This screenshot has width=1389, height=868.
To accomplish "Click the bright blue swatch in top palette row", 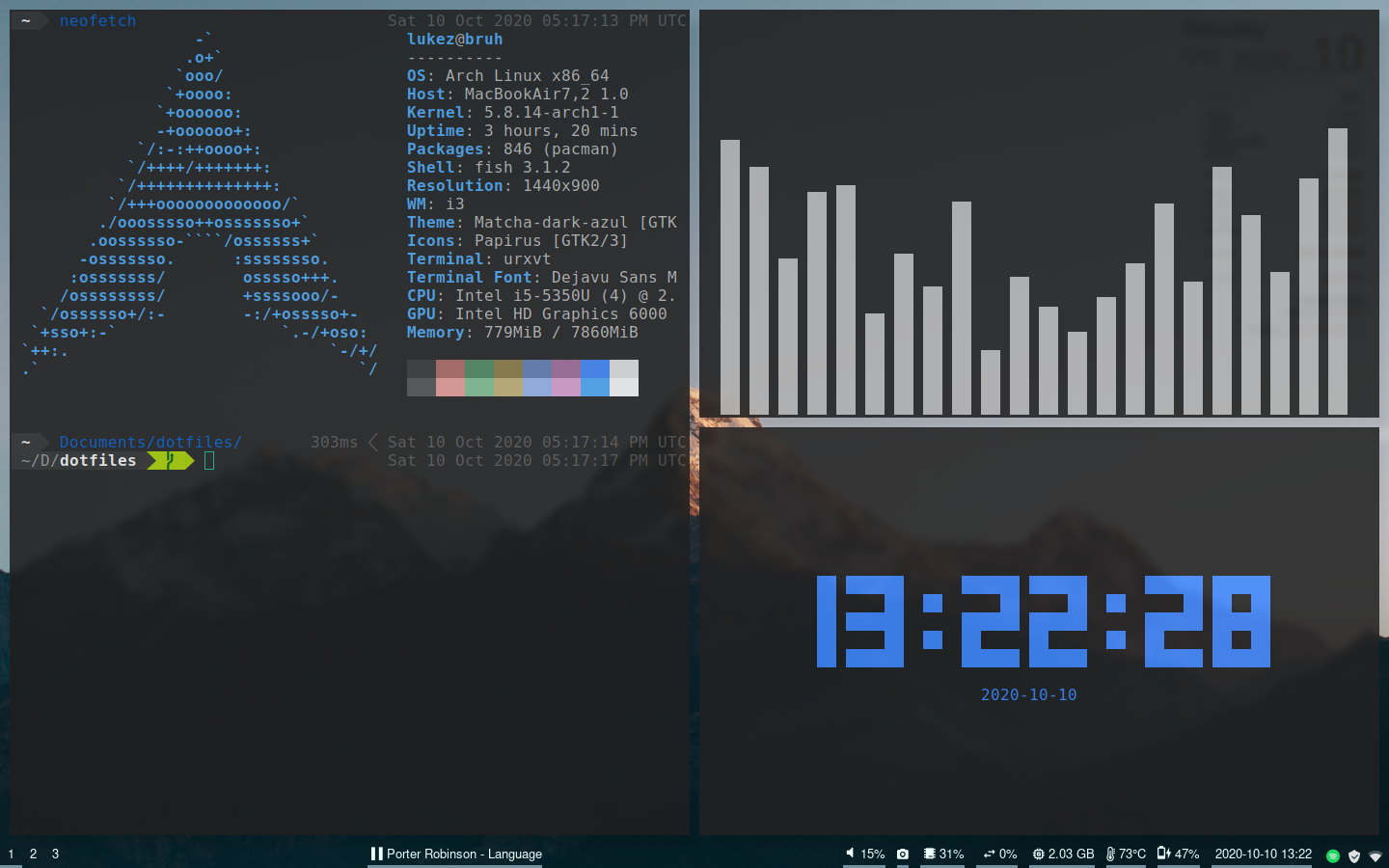I will 595,368.
